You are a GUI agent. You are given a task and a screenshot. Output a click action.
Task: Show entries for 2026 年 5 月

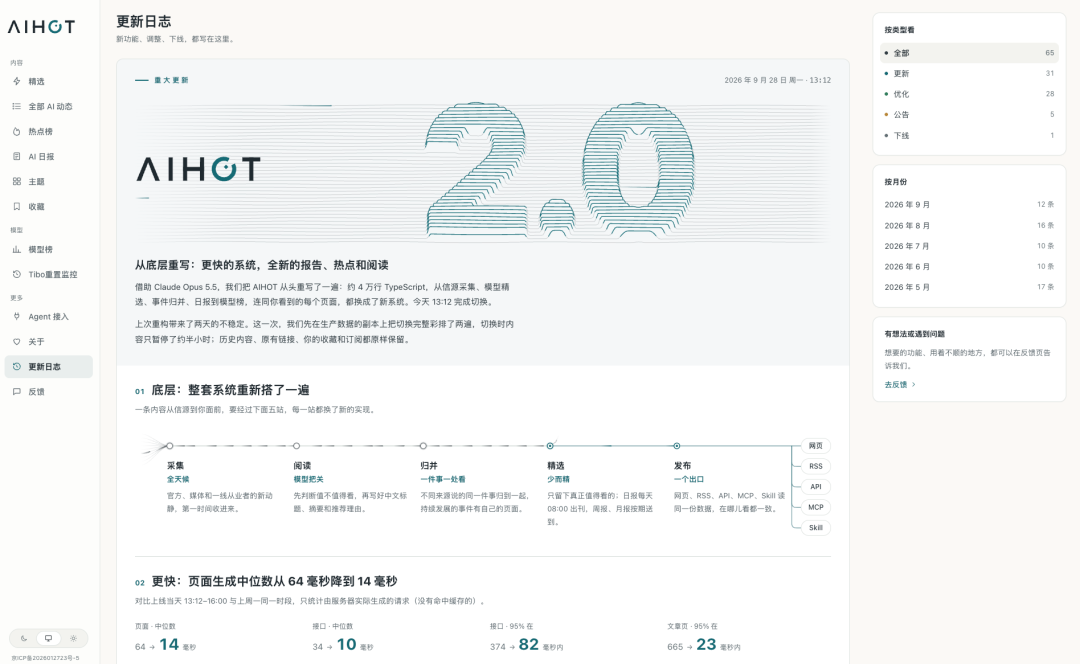click(969, 287)
